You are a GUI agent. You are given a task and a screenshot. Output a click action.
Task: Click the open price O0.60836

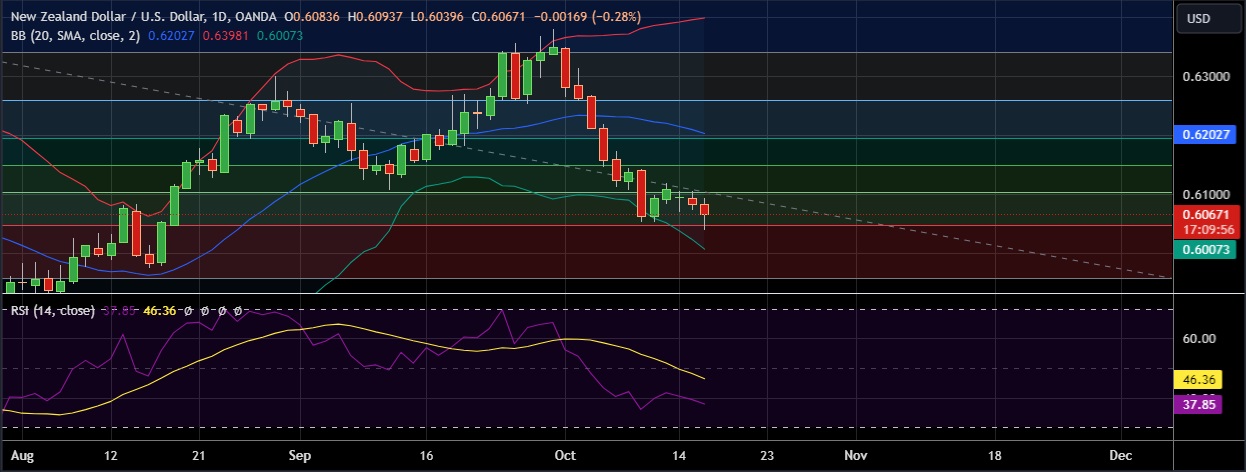point(311,18)
